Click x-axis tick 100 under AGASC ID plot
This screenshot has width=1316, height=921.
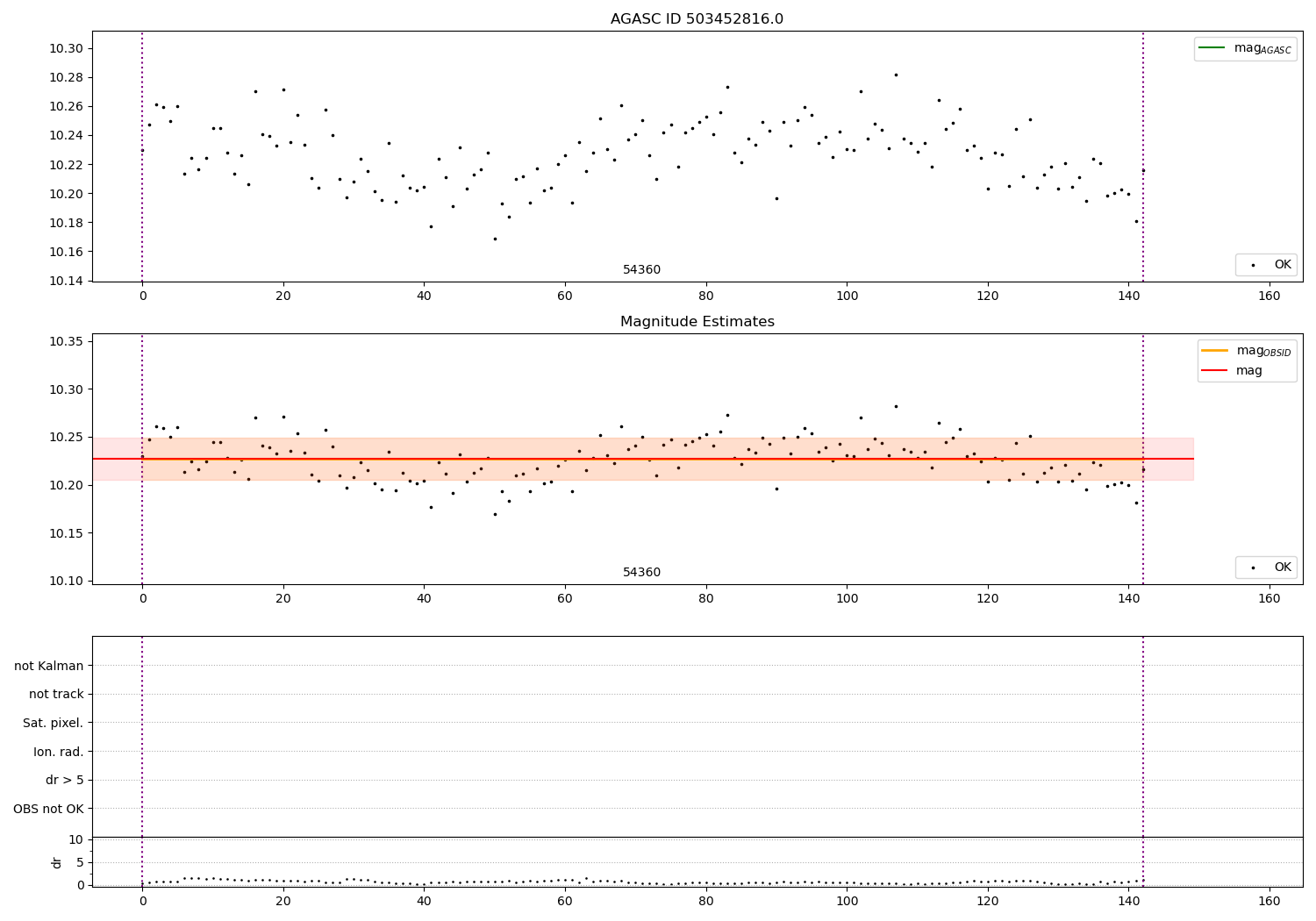tap(847, 296)
